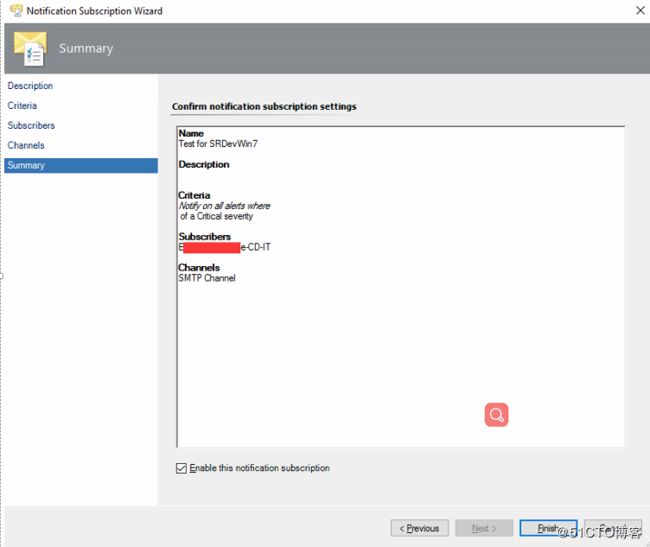This screenshot has height=547, width=650.
Task: Click the wizard title bar icon
Action: 16,11
